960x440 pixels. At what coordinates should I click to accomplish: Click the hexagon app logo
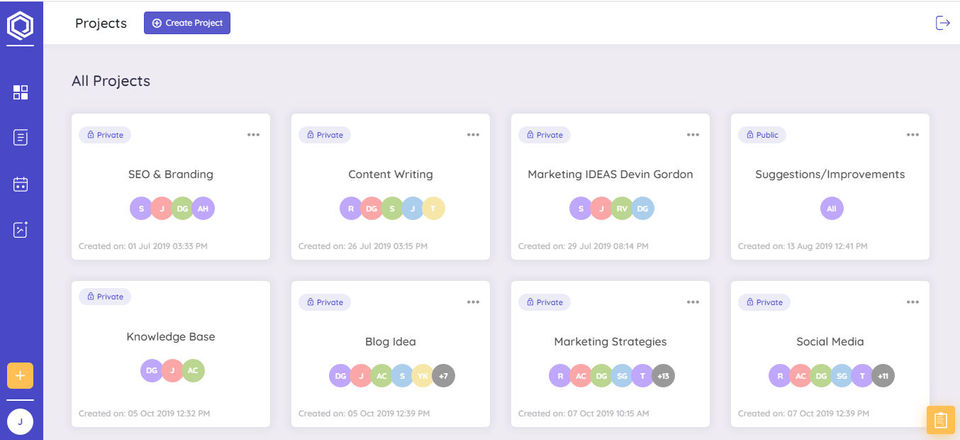coord(20,25)
